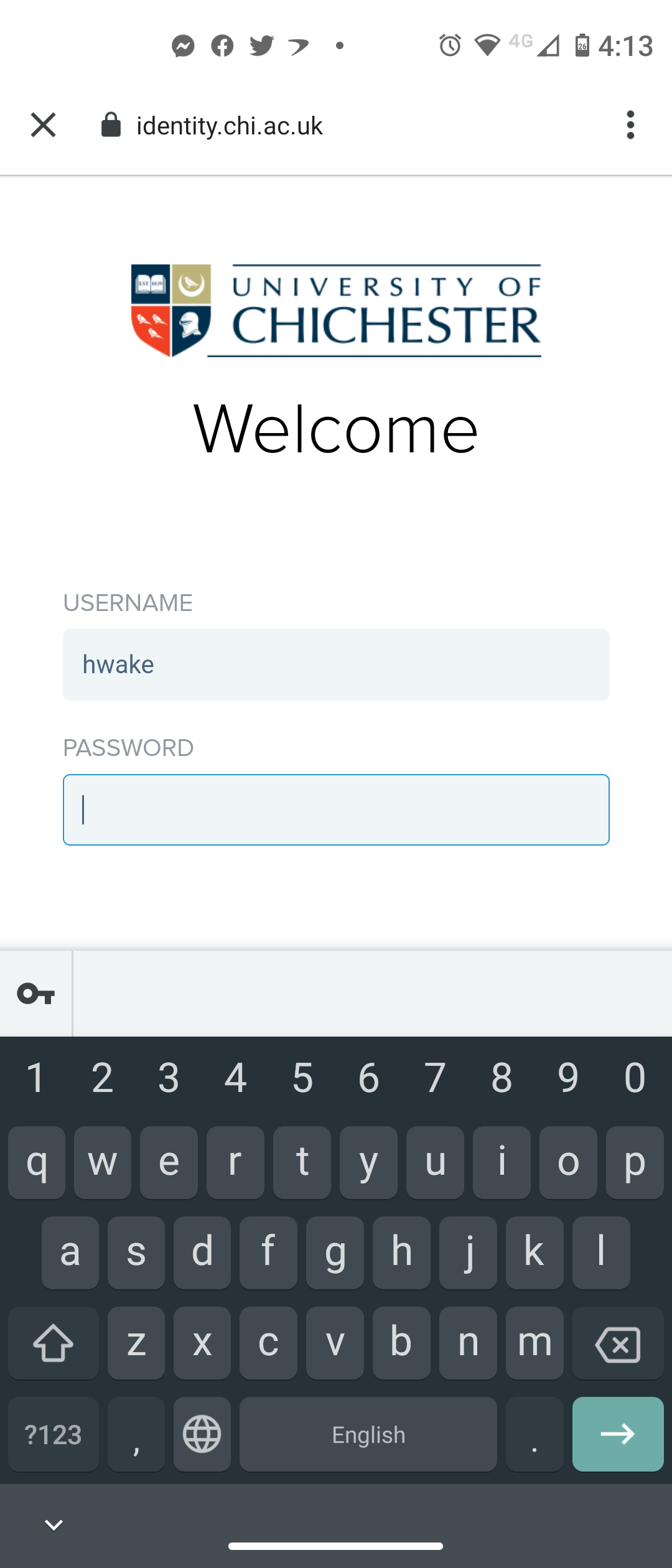Tap the comma key

[136, 1434]
